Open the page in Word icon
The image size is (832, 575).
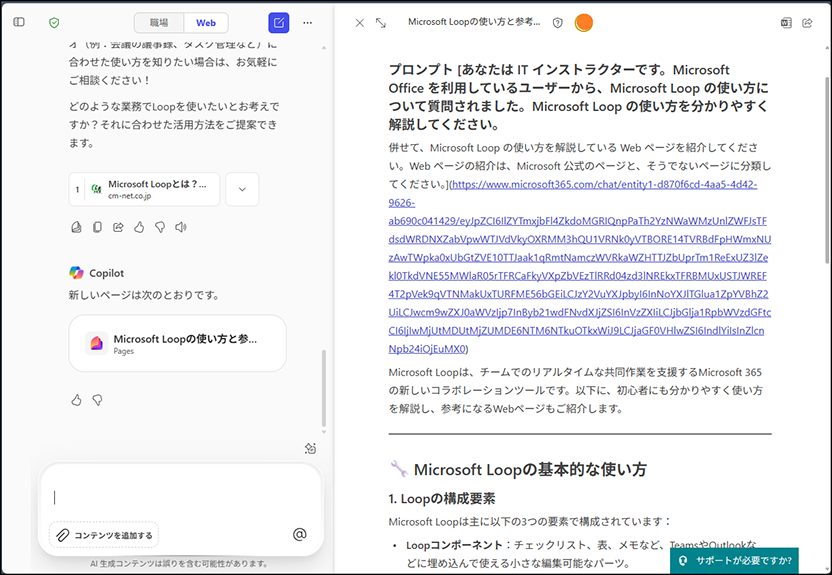[786, 23]
